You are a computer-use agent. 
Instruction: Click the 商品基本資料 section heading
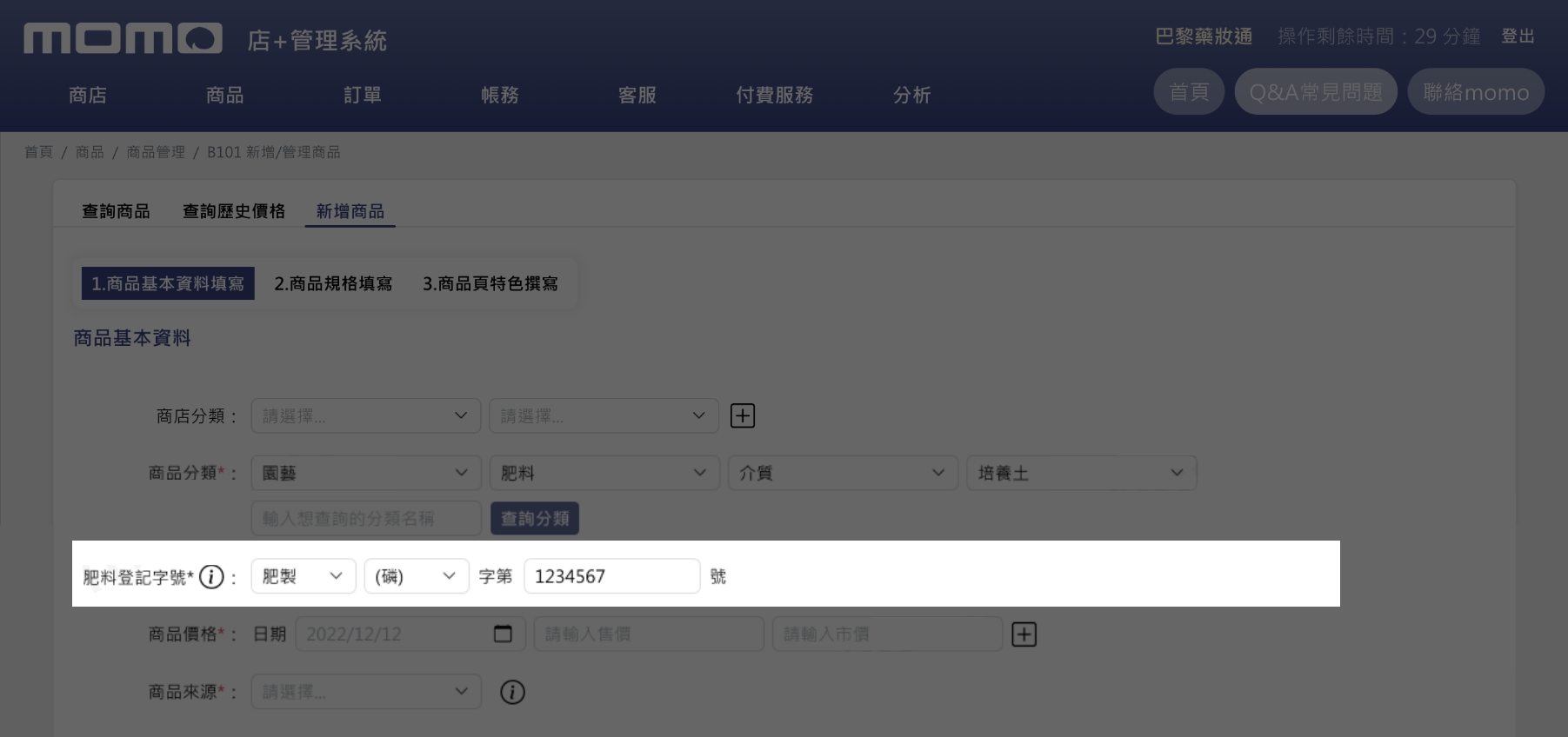click(x=132, y=338)
